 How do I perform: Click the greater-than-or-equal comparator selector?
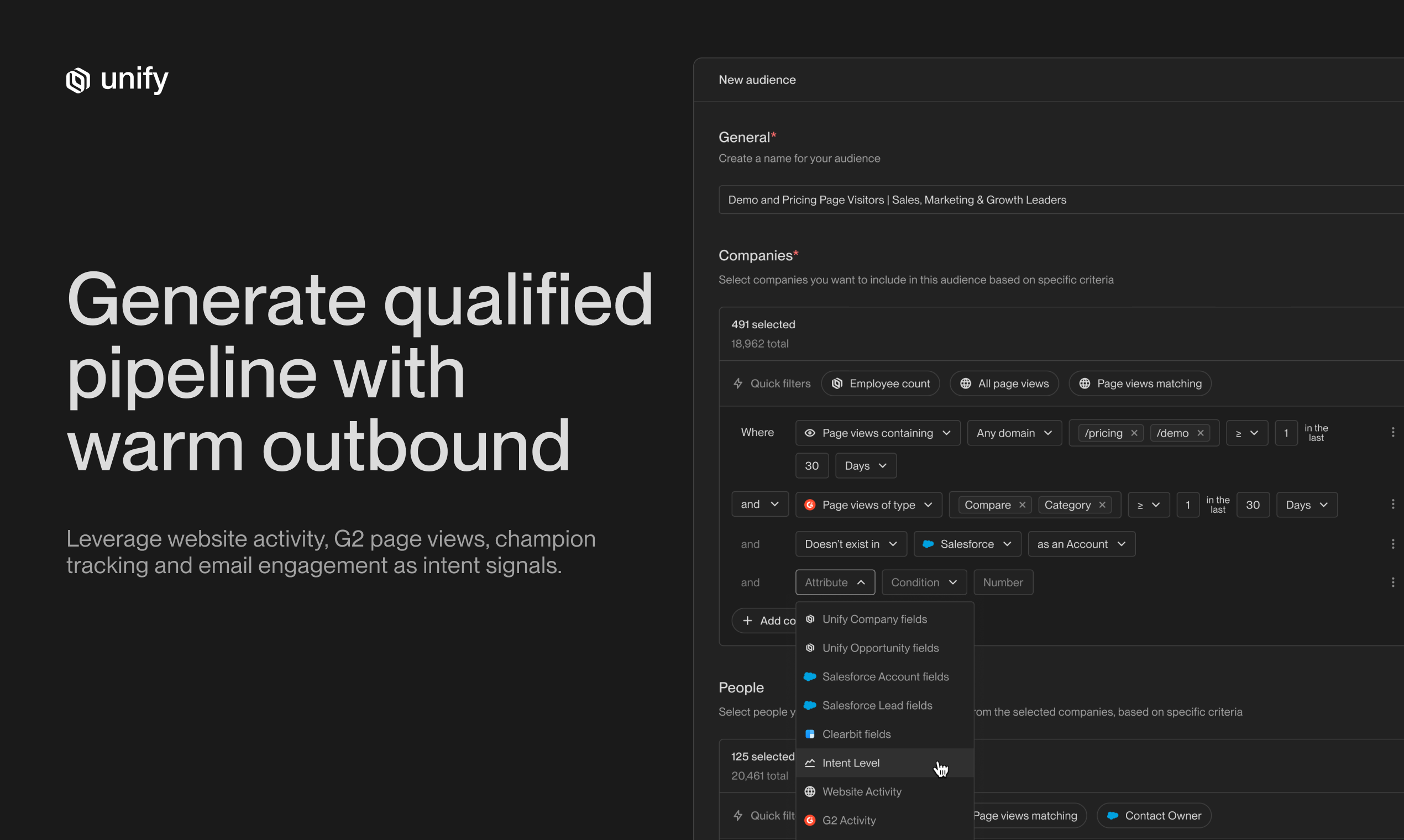(1246, 433)
